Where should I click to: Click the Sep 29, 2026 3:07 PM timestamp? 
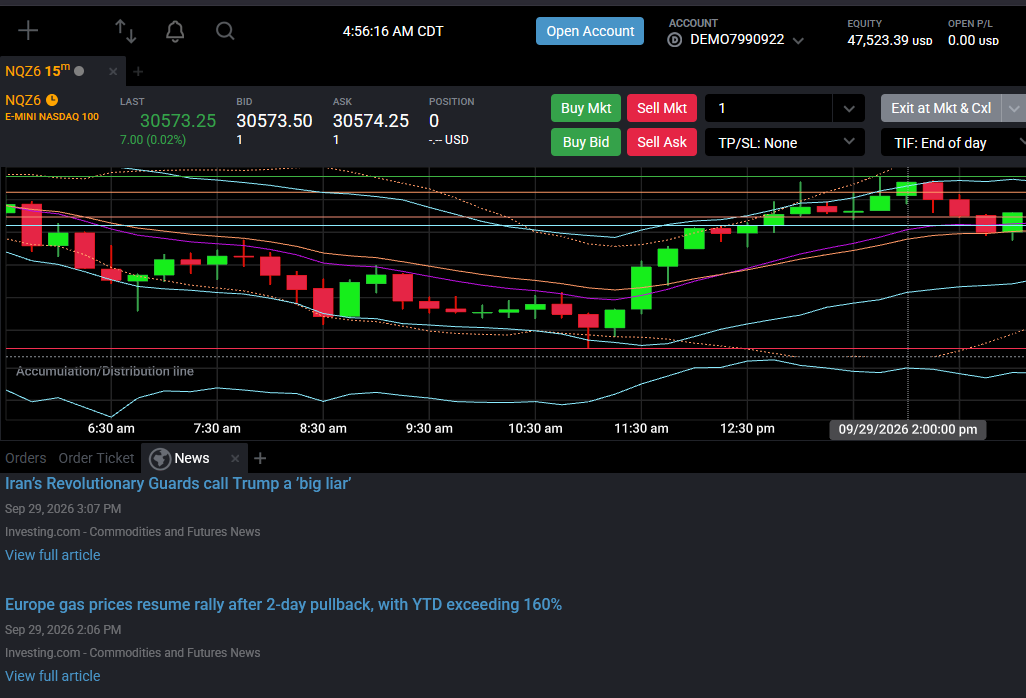pyautogui.click(x=63, y=509)
